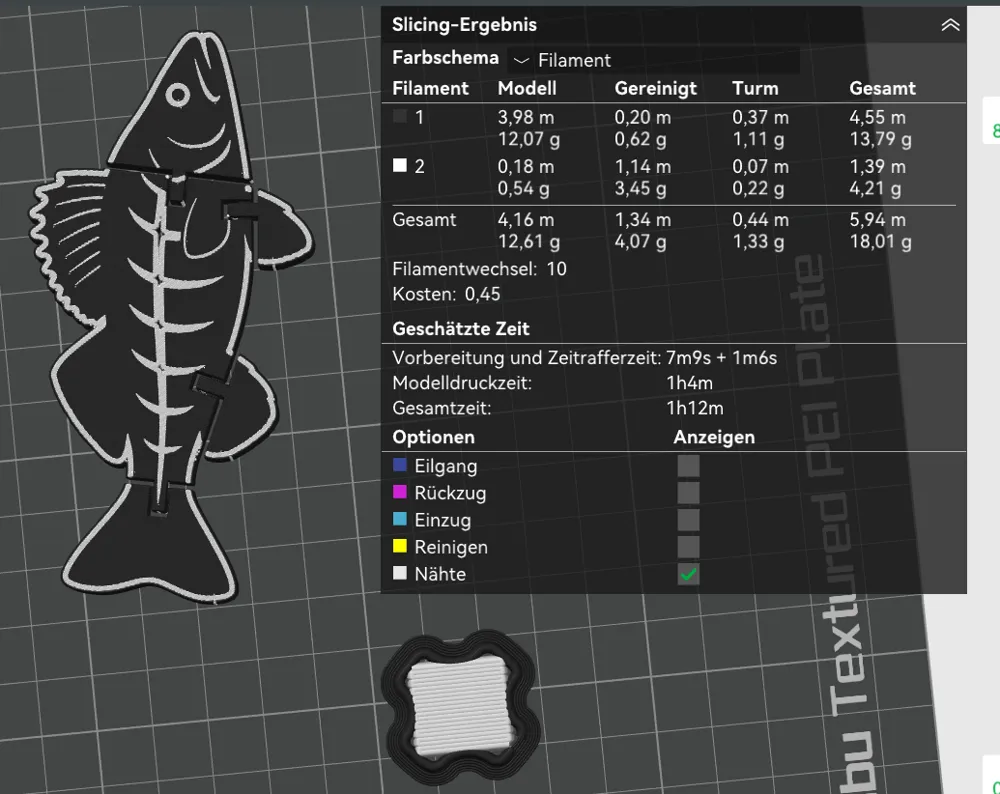Click the cyan Einzug legend icon
The image size is (1000, 794).
pos(398,519)
